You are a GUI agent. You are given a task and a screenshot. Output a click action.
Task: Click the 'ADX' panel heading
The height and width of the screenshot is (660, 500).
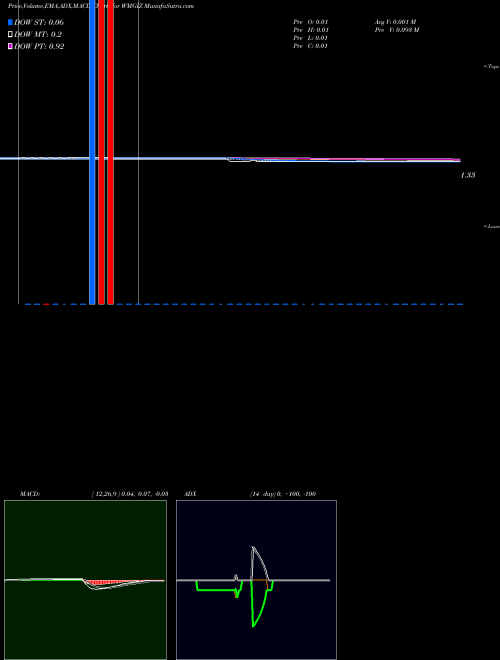pos(190,494)
